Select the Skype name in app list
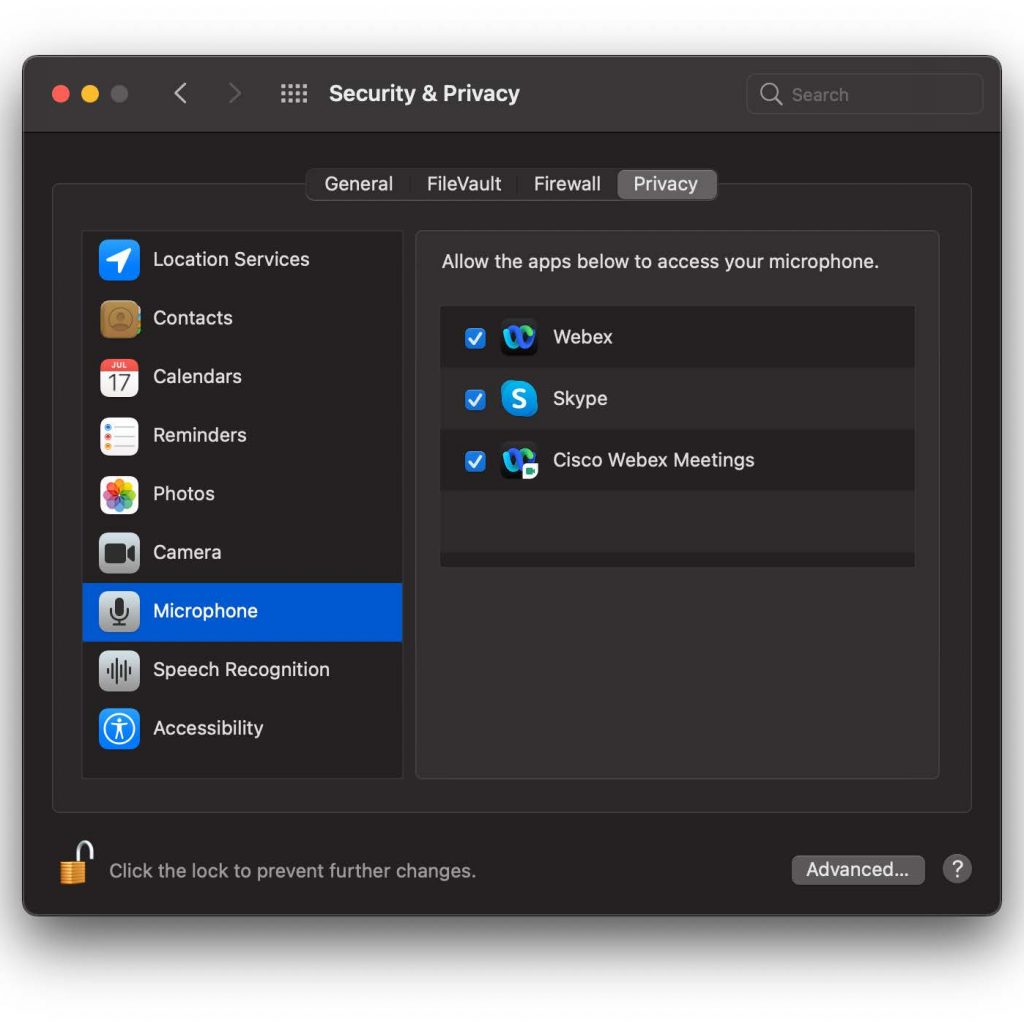 point(580,399)
